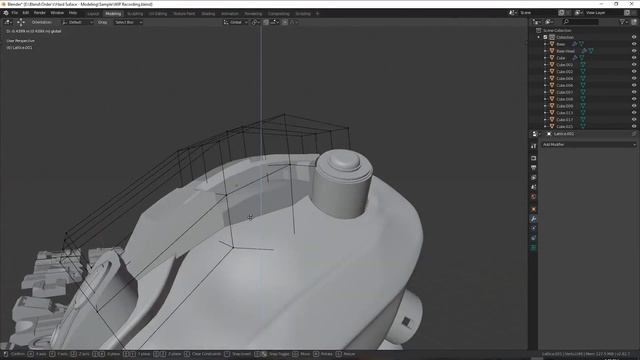Open the Window menu
This screenshot has height=360, width=640.
pos(57,13)
